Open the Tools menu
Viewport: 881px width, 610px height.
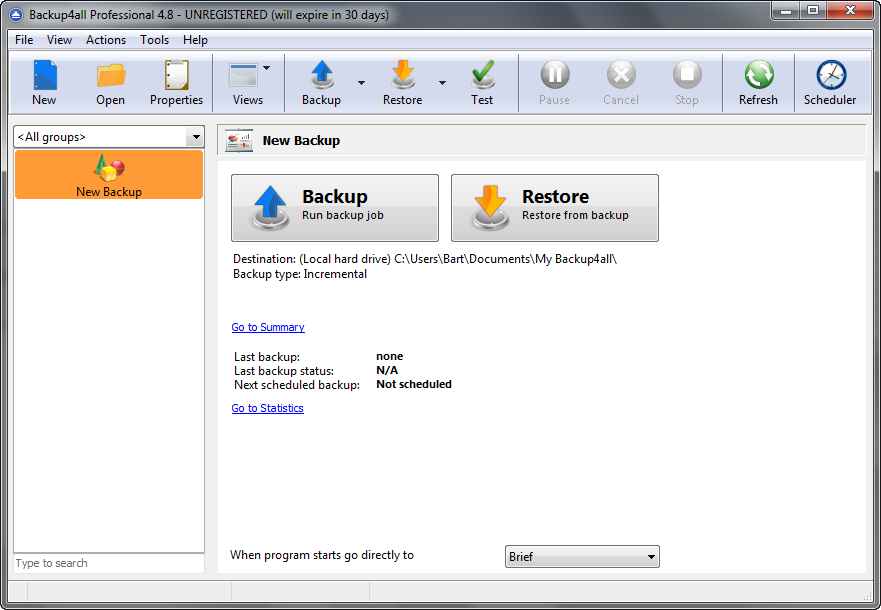[155, 40]
